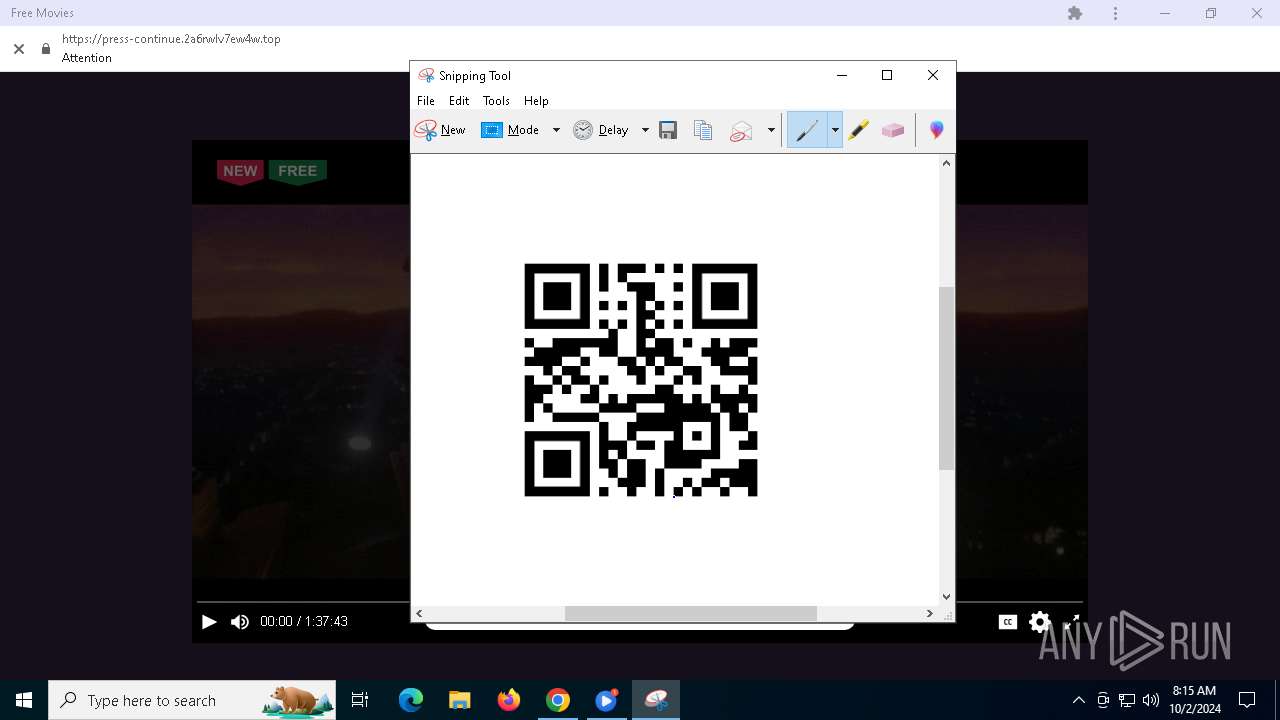Open the browser three-dot menu
The width and height of the screenshot is (1280, 720).
pyautogui.click(x=1115, y=13)
